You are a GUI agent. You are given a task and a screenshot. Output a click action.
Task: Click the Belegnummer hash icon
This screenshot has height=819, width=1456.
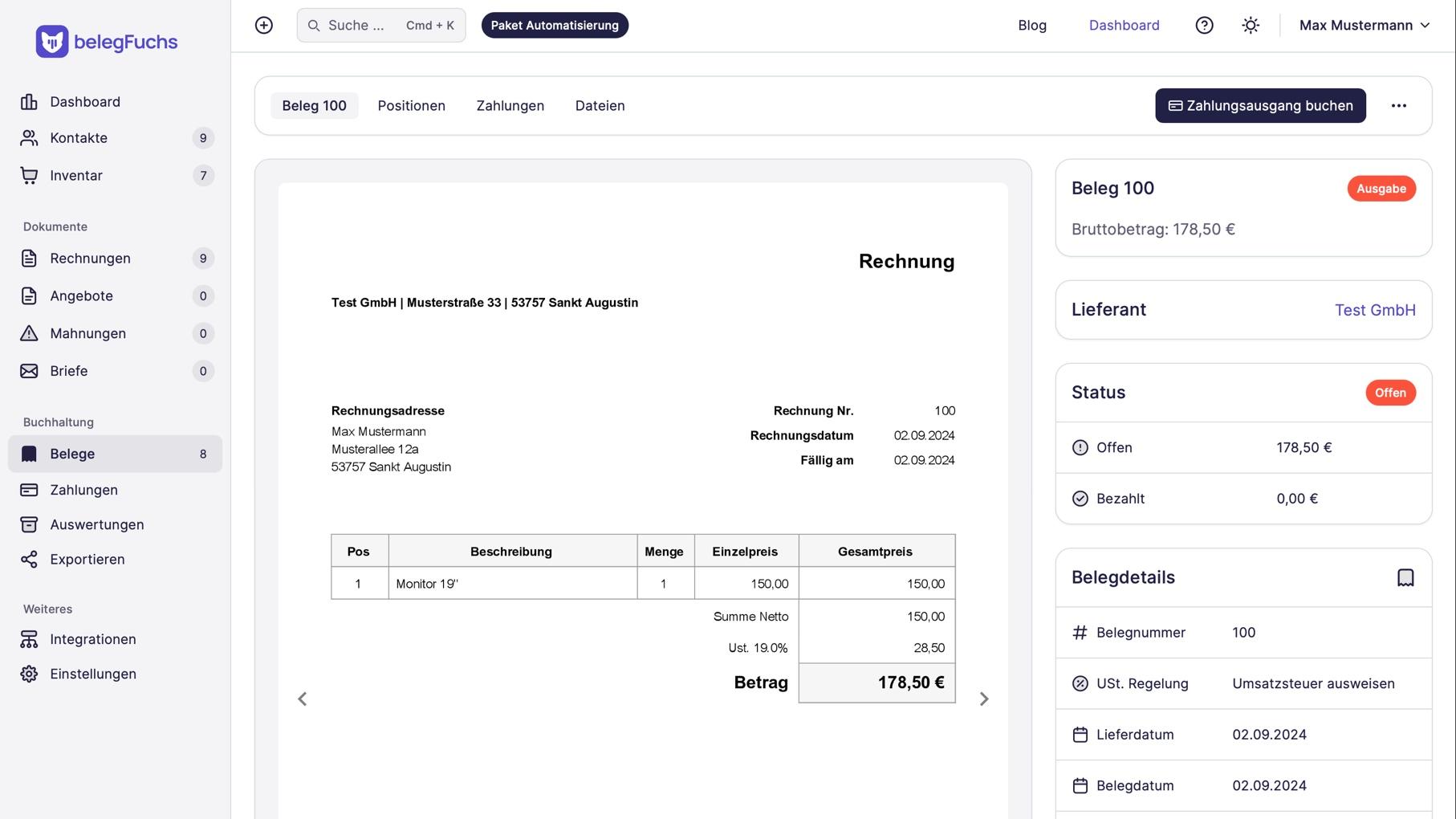[1080, 633]
